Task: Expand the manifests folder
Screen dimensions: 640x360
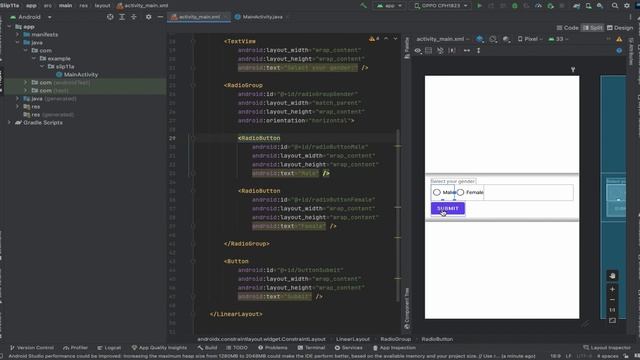Action: [18, 35]
